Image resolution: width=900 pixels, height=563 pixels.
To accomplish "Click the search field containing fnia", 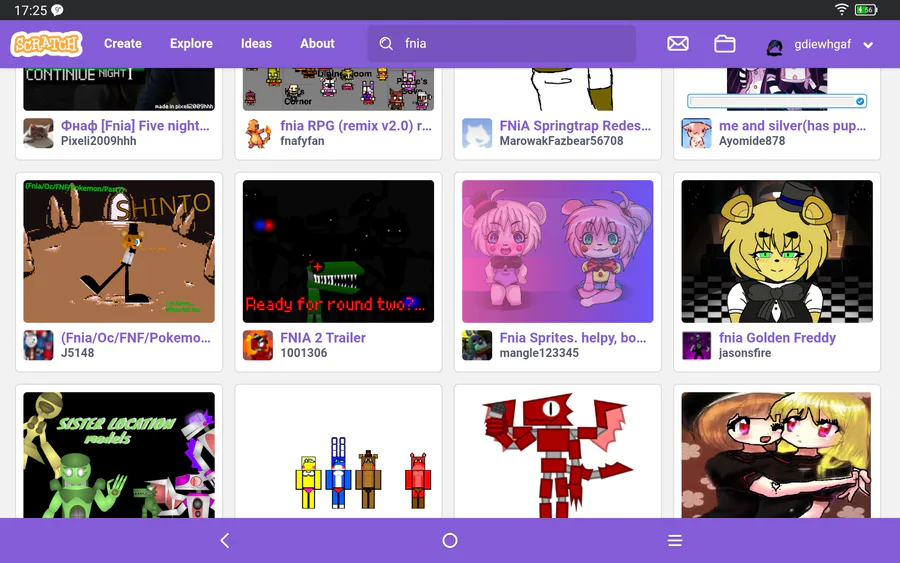I will coord(502,44).
